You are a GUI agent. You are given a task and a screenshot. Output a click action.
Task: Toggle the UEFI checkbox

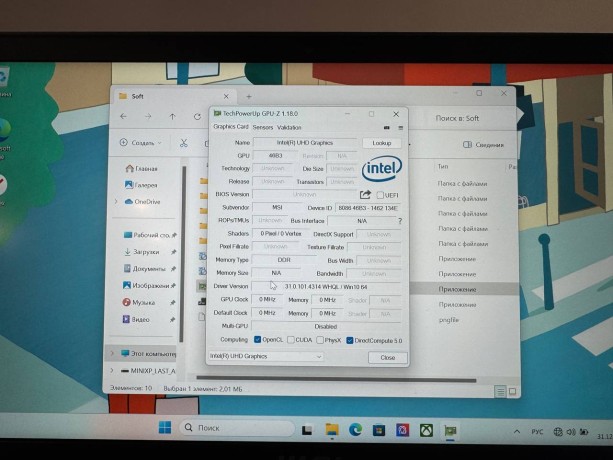380,195
